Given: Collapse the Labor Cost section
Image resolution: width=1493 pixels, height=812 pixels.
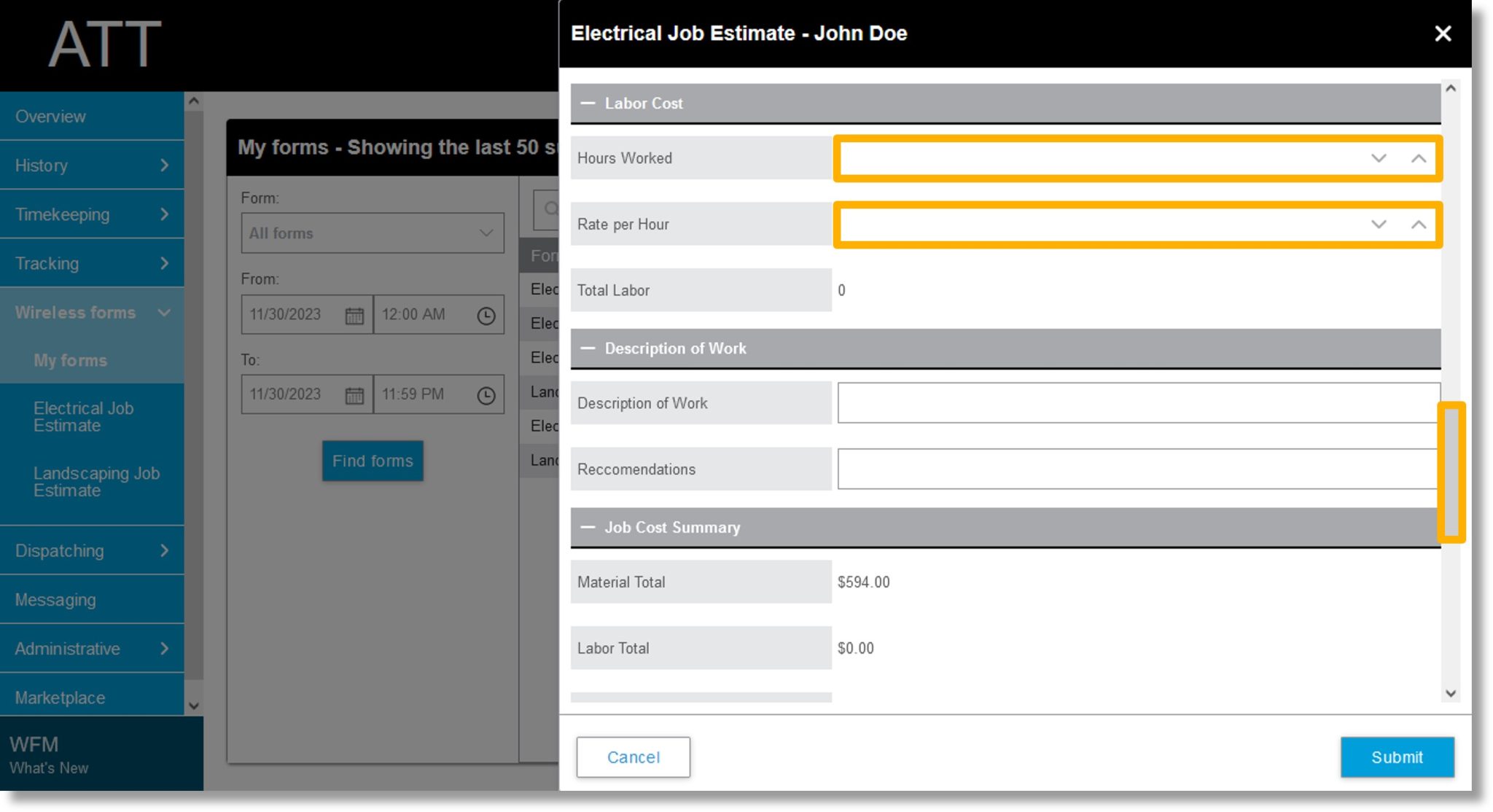Looking at the screenshot, I should 588,104.
